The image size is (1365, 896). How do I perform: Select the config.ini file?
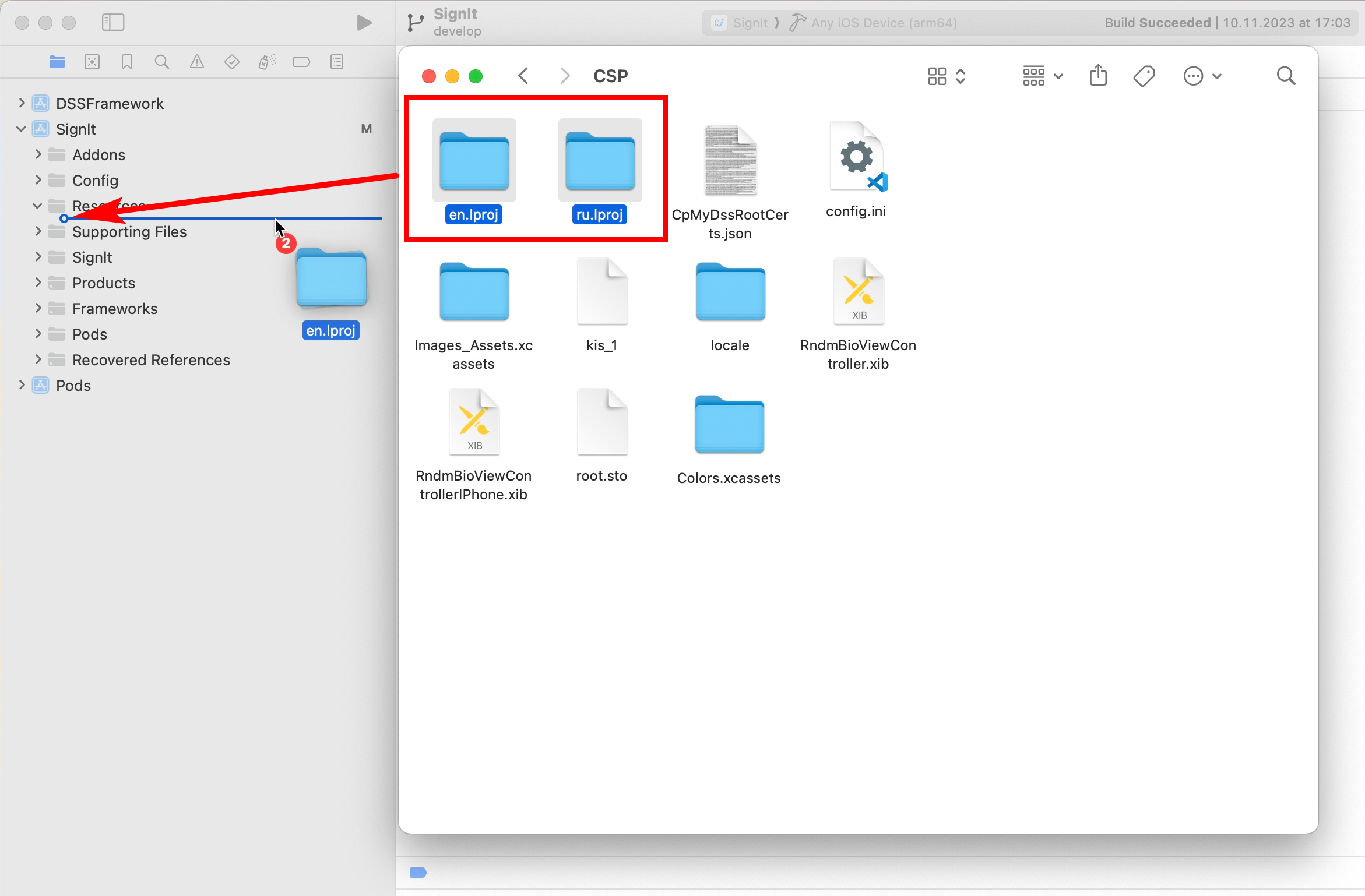coord(856,169)
